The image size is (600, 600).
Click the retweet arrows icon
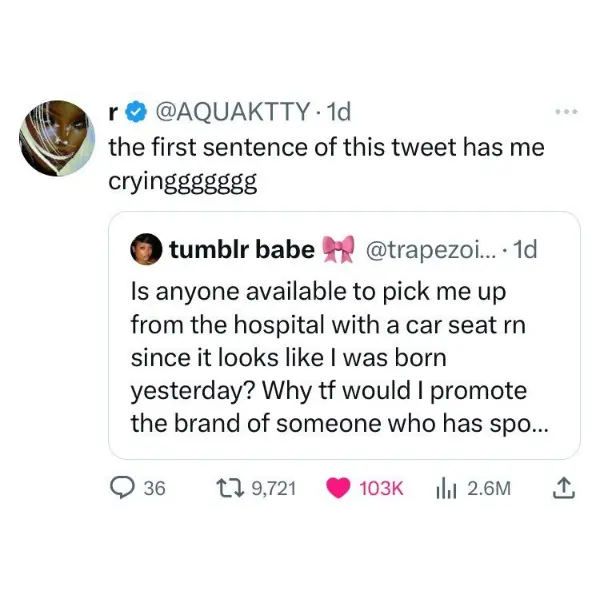click(x=231, y=488)
